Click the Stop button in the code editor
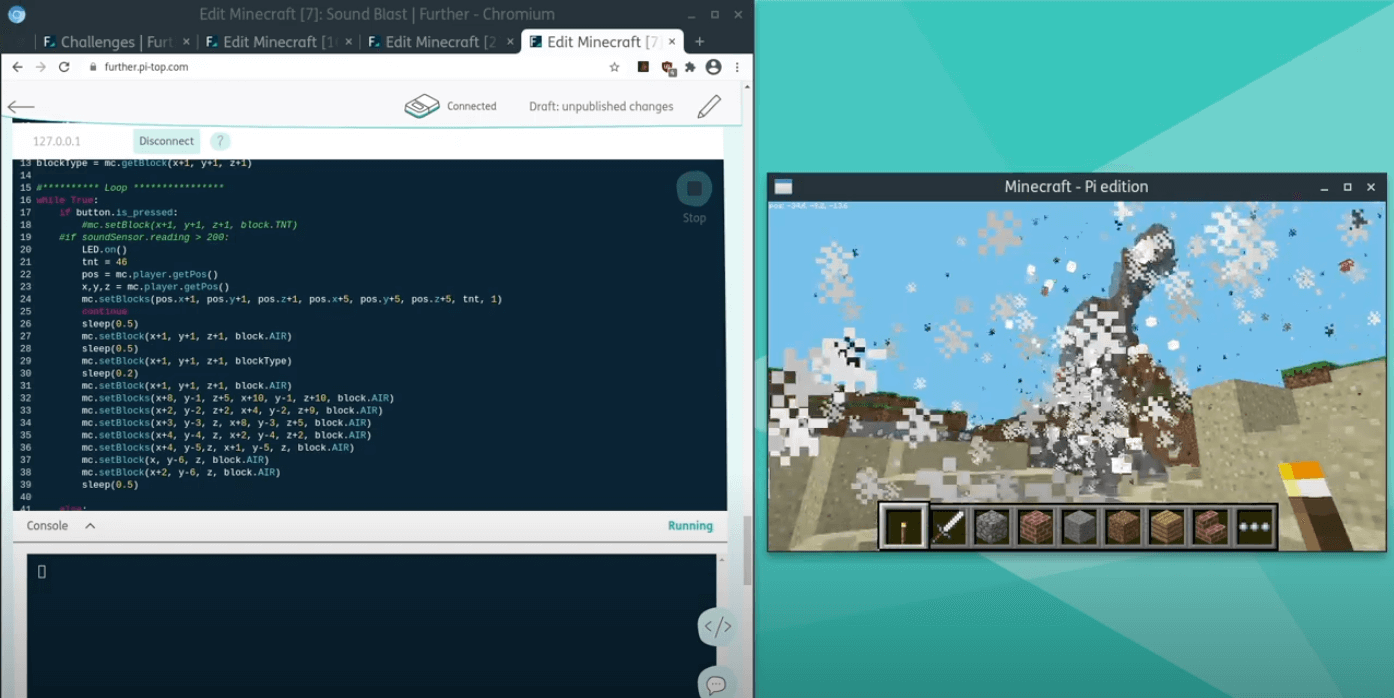The height and width of the screenshot is (698, 1394). click(694, 189)
